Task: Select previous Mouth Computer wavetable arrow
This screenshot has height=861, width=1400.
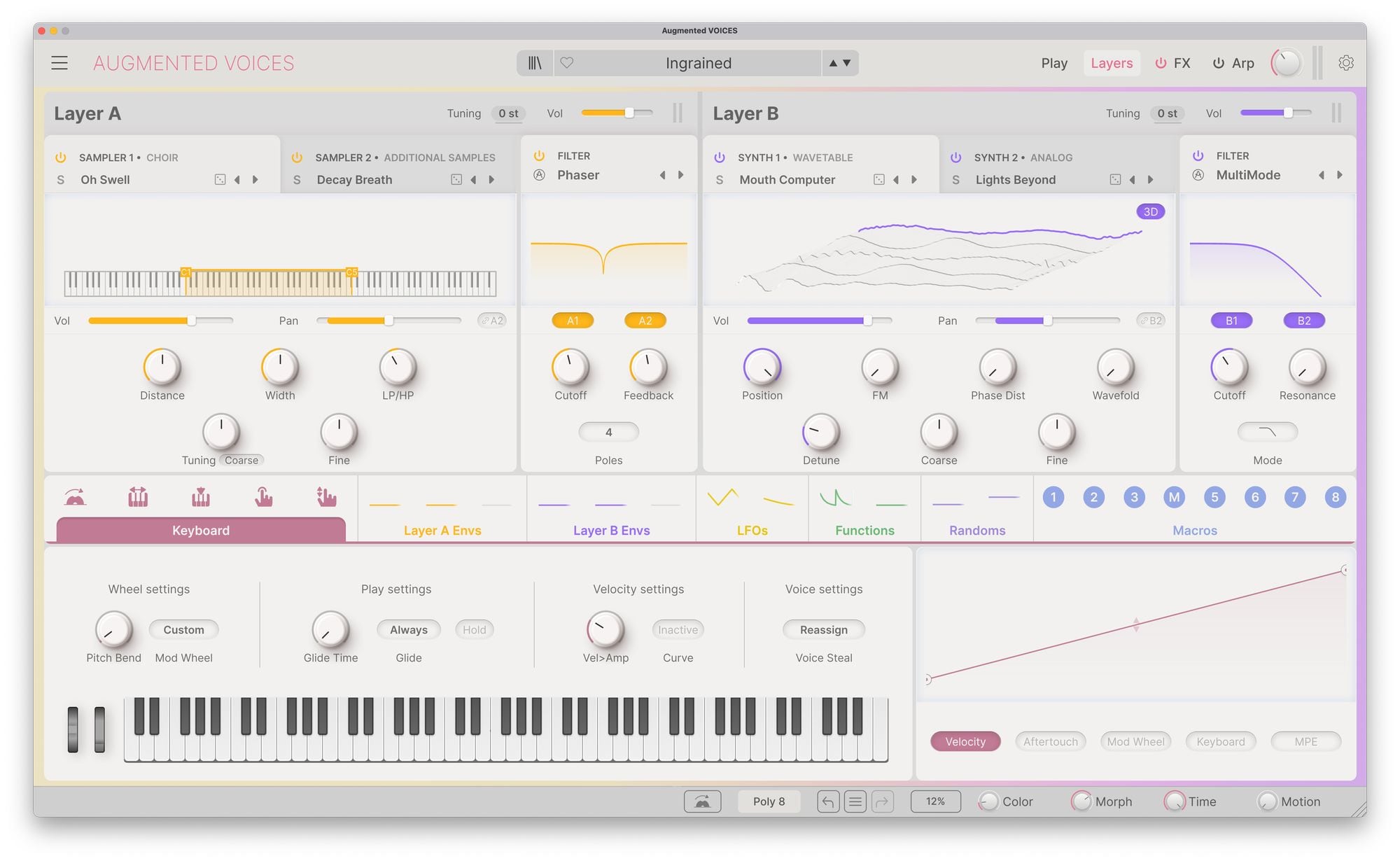Action: tap(896, 180)
